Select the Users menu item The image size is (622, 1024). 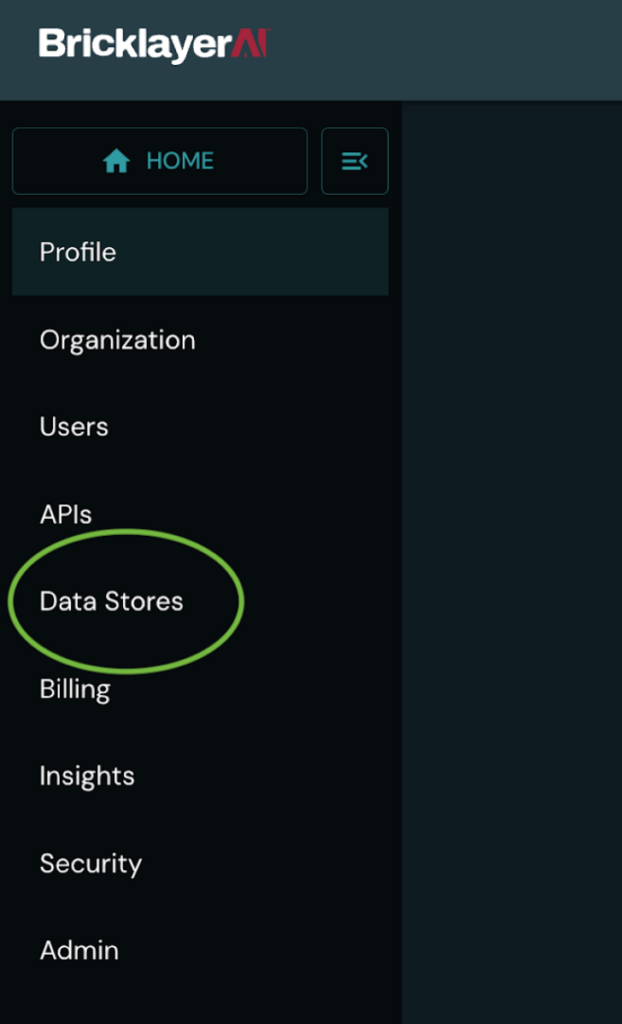tap(72, 426)
